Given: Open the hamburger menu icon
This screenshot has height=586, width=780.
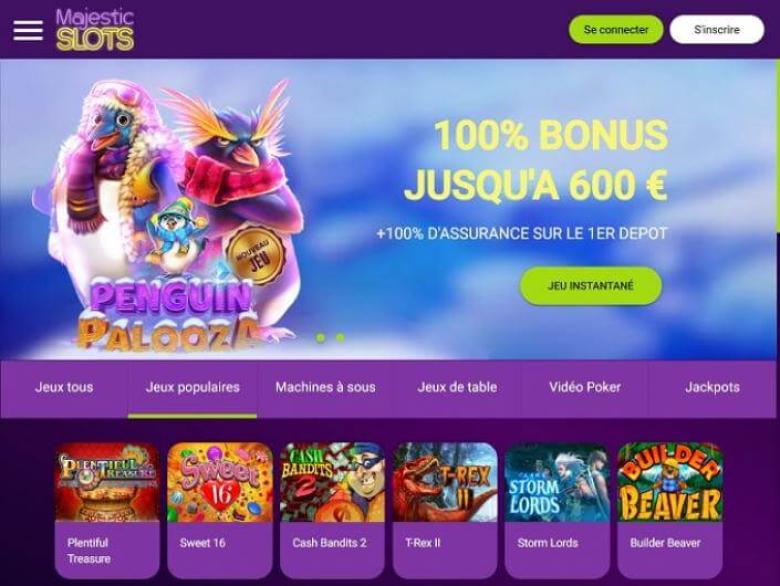Looking at the screenshot, I should tap(28, 30).
